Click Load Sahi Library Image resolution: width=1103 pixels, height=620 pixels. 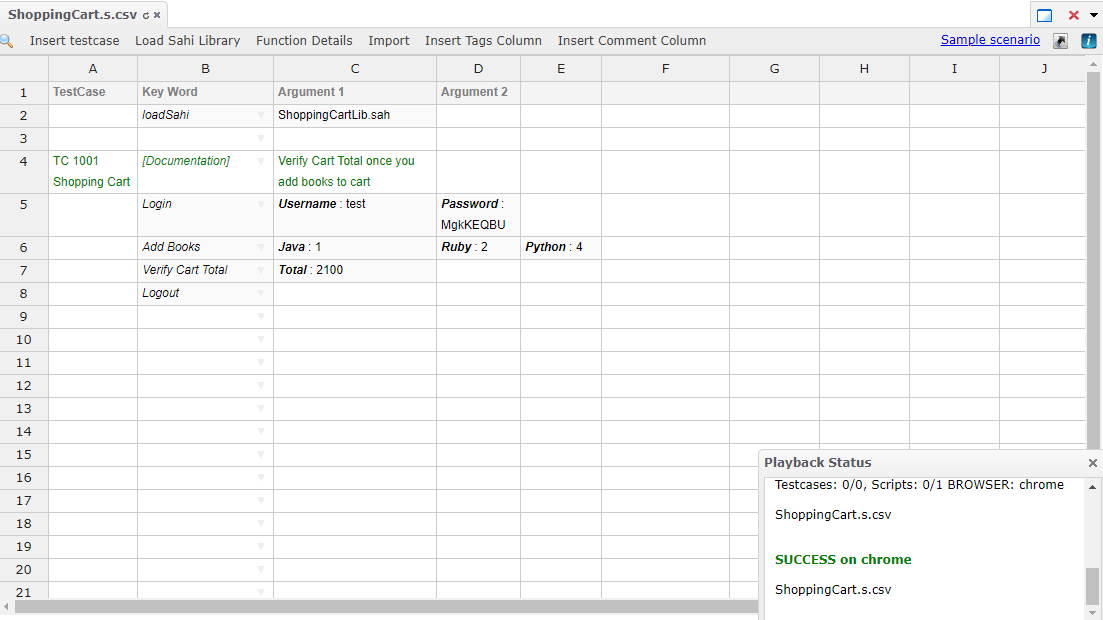coord(187,41)
